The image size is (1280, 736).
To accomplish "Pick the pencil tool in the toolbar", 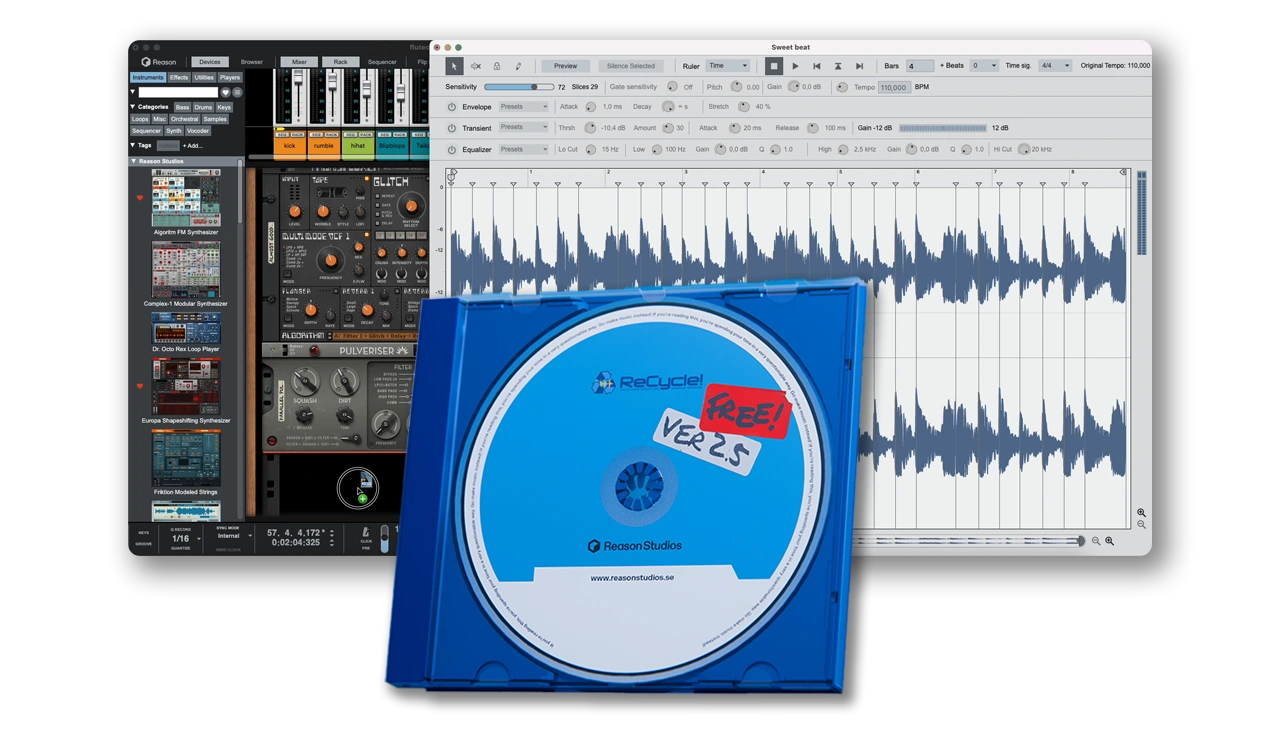I will 518,66.
